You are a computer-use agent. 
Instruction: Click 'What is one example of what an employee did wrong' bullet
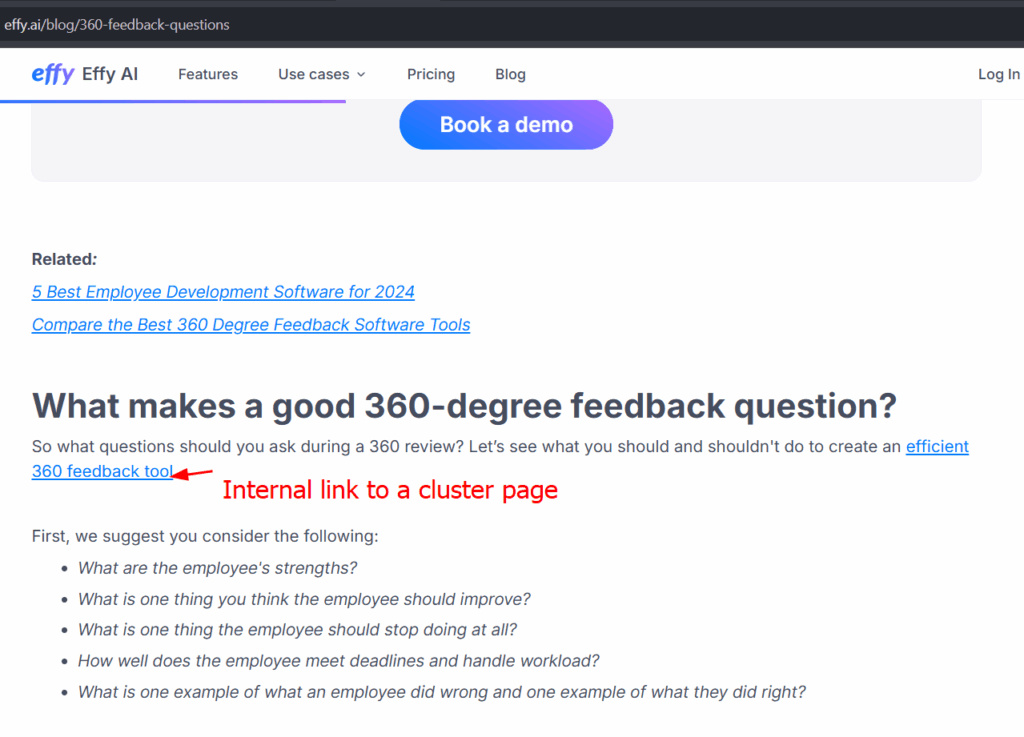[x=441, y=692]
